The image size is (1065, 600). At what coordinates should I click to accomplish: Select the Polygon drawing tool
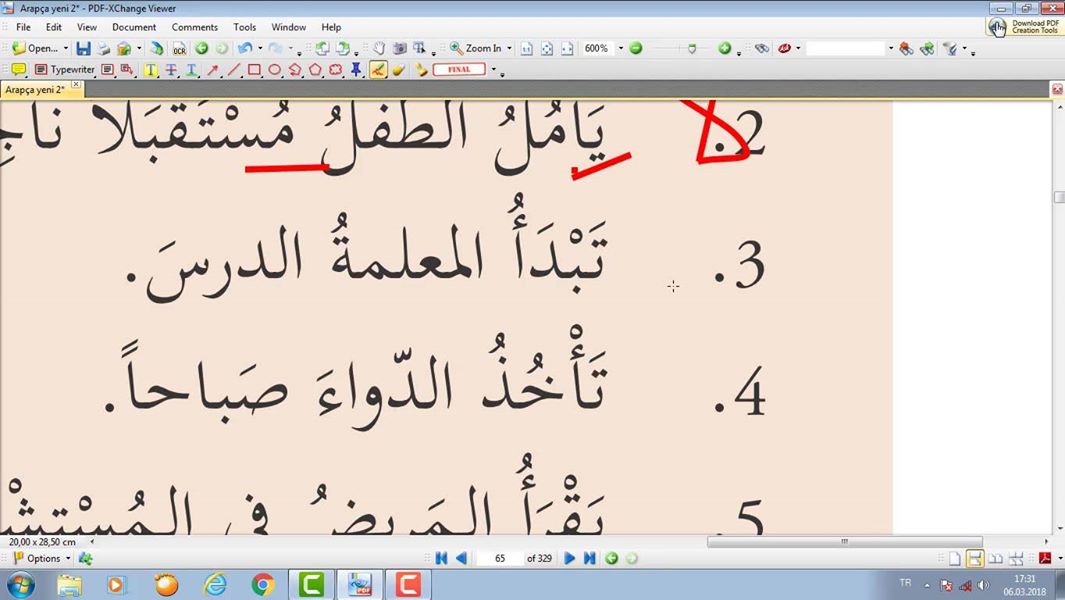pos(315,69)
